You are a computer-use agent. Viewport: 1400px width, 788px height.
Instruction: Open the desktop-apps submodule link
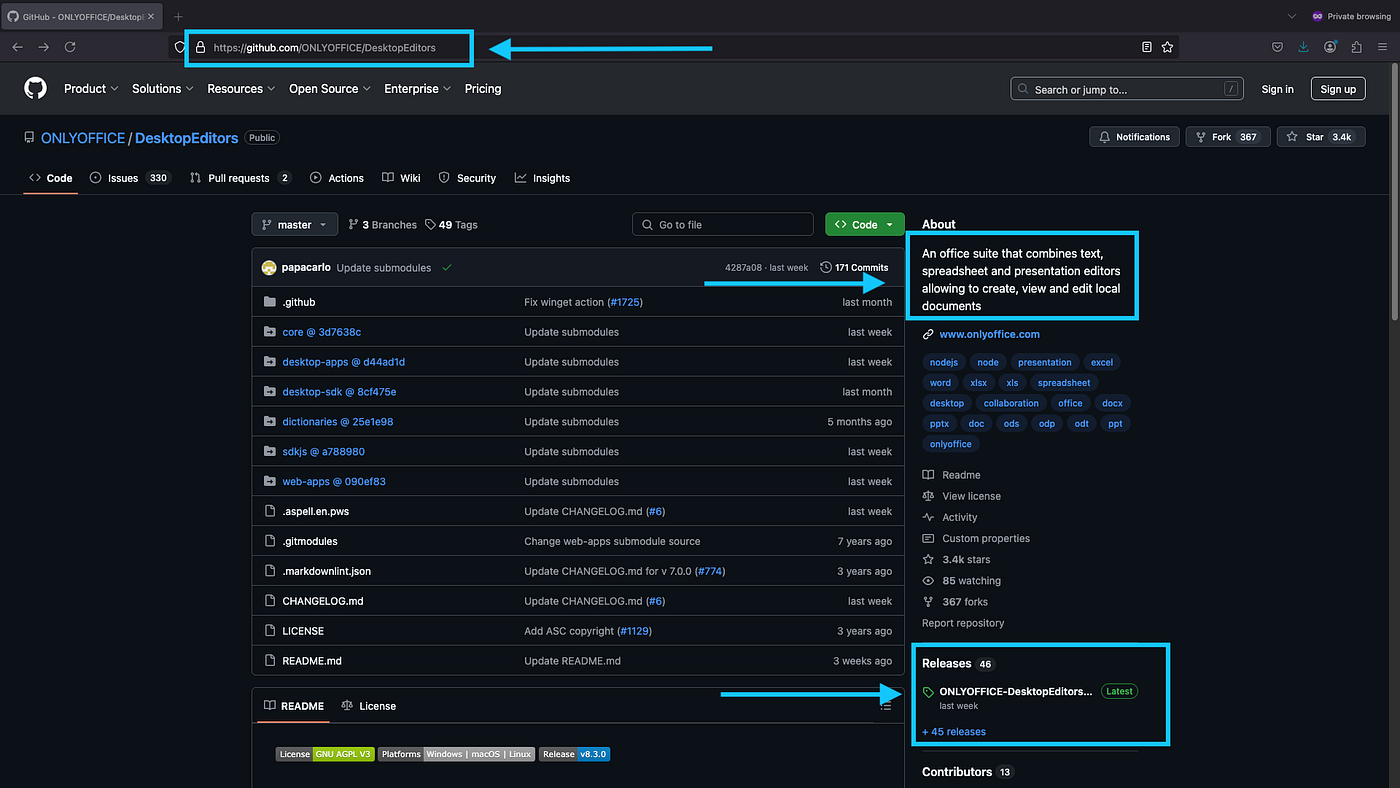click(343, 362)
